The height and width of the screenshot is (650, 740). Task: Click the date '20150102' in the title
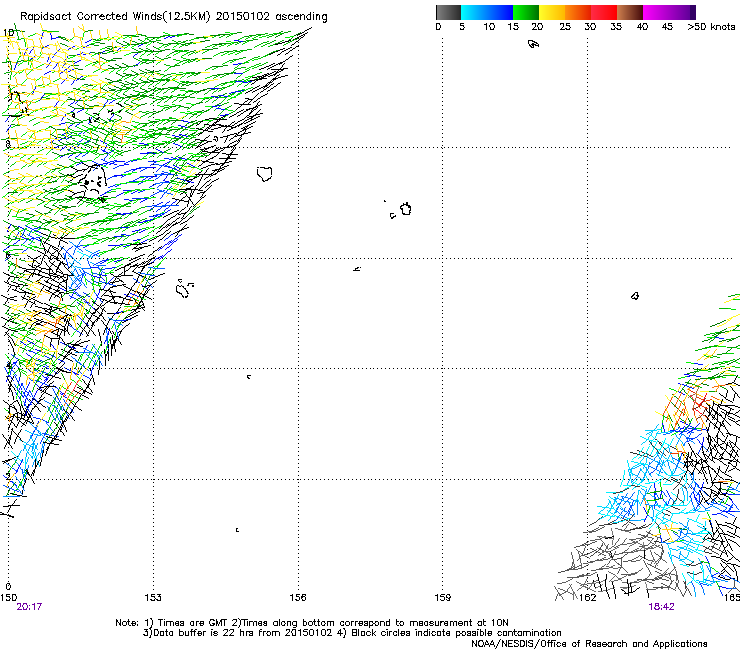tap(243, 16)
